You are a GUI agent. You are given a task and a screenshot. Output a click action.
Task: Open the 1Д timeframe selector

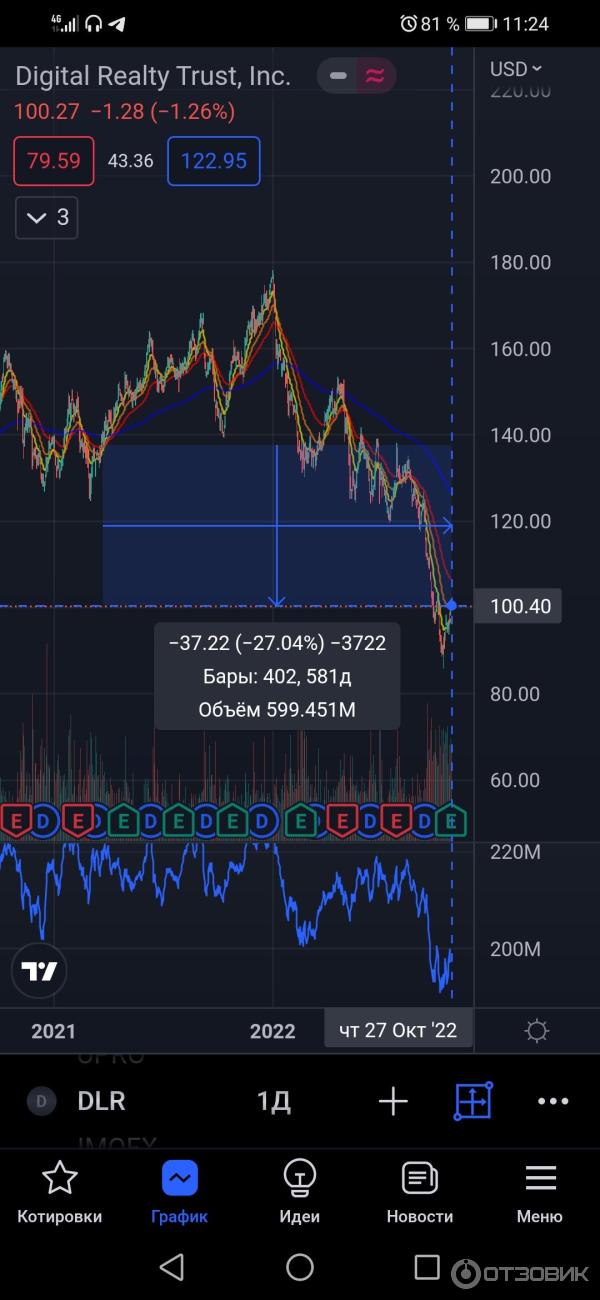[x=274, y=1101]
